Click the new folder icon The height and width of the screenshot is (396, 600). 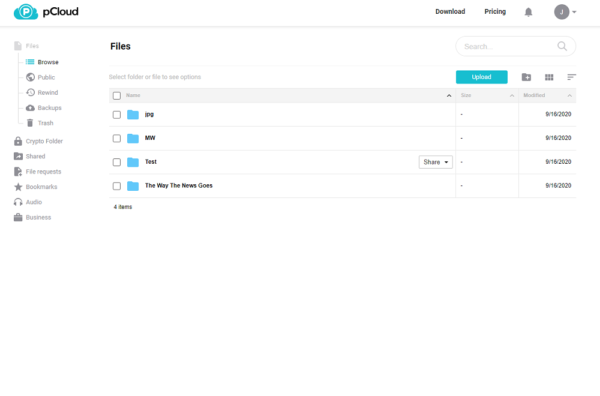point(526,77)
